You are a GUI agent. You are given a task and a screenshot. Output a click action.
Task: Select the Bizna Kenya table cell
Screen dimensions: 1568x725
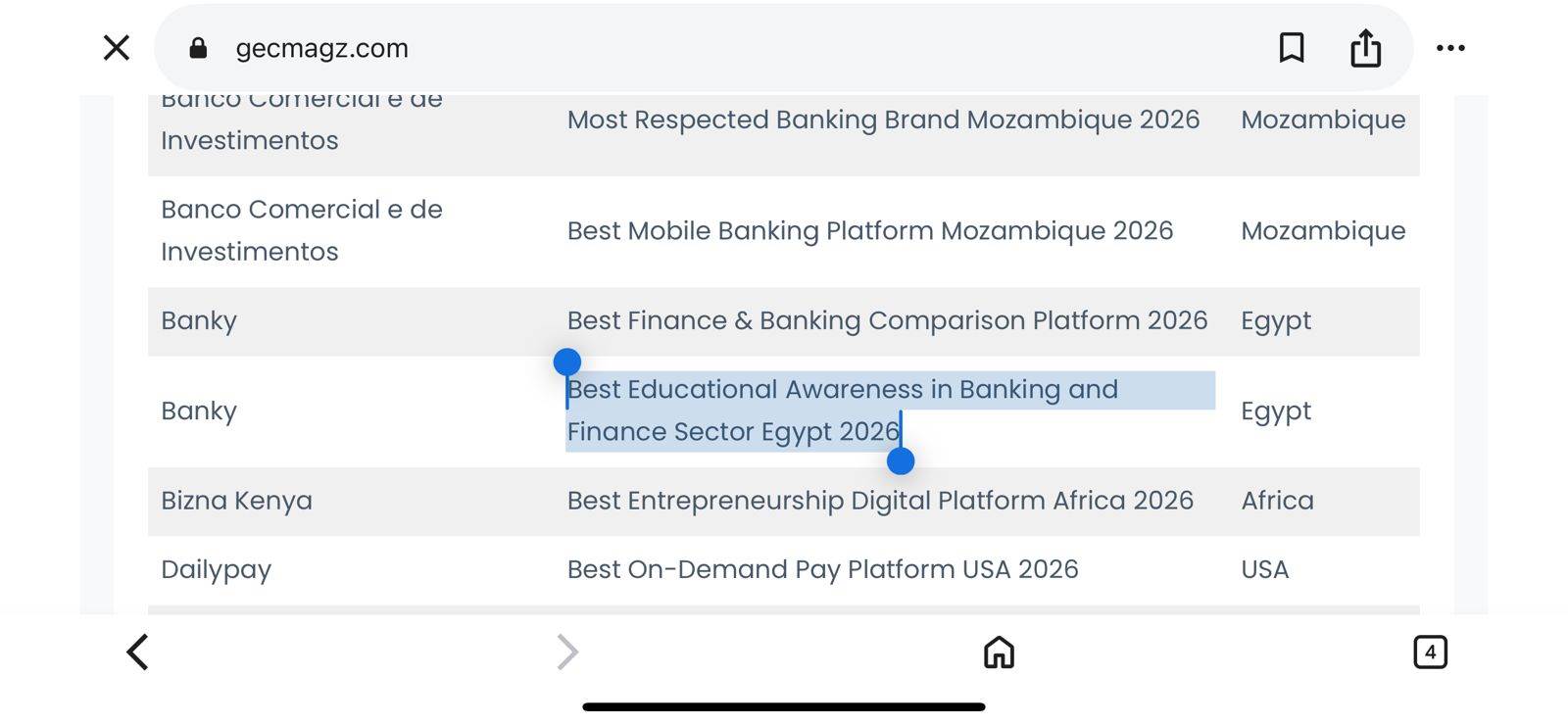[x=237, y=501]
